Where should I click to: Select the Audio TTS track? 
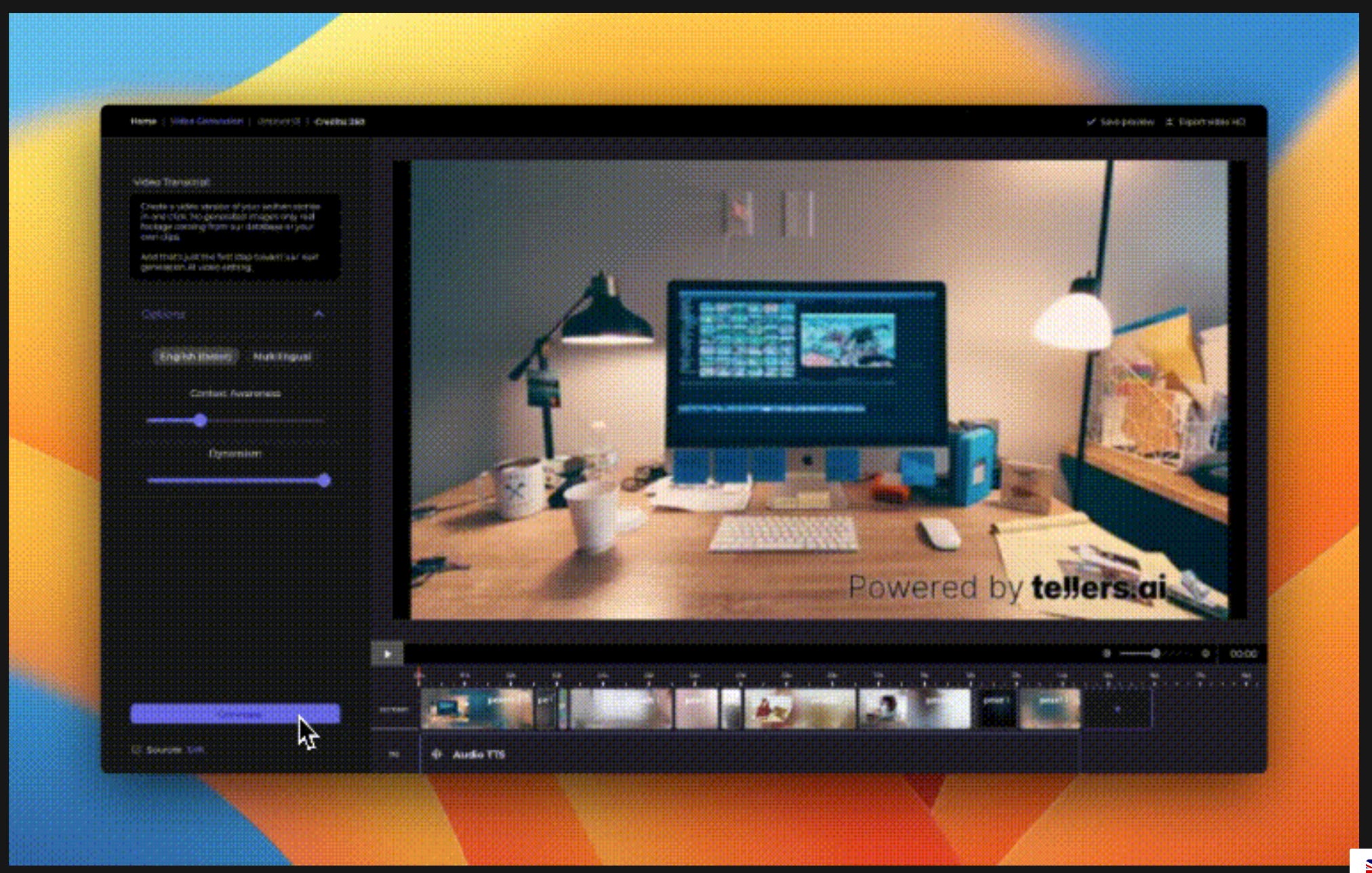click(x=750, y=754)
